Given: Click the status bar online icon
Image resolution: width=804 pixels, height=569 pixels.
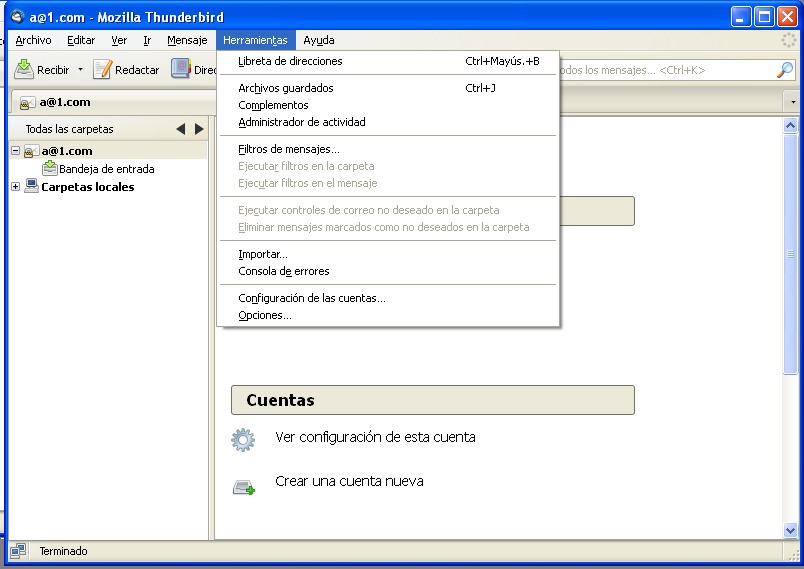Looking at the screenshot, I should 17,551.
